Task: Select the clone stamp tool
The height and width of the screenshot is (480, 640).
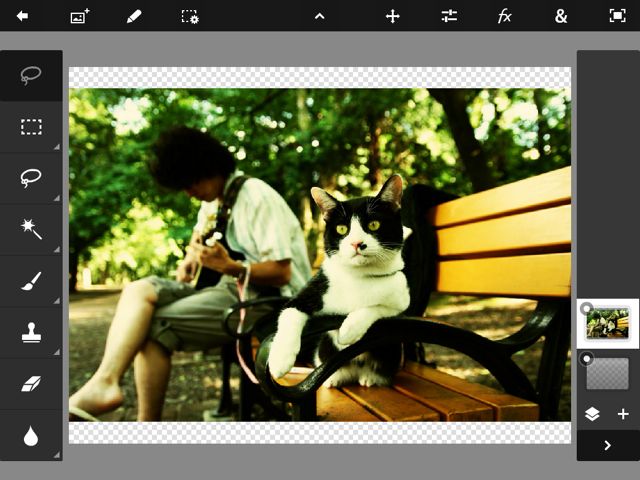Action: (x=31, y=333)
